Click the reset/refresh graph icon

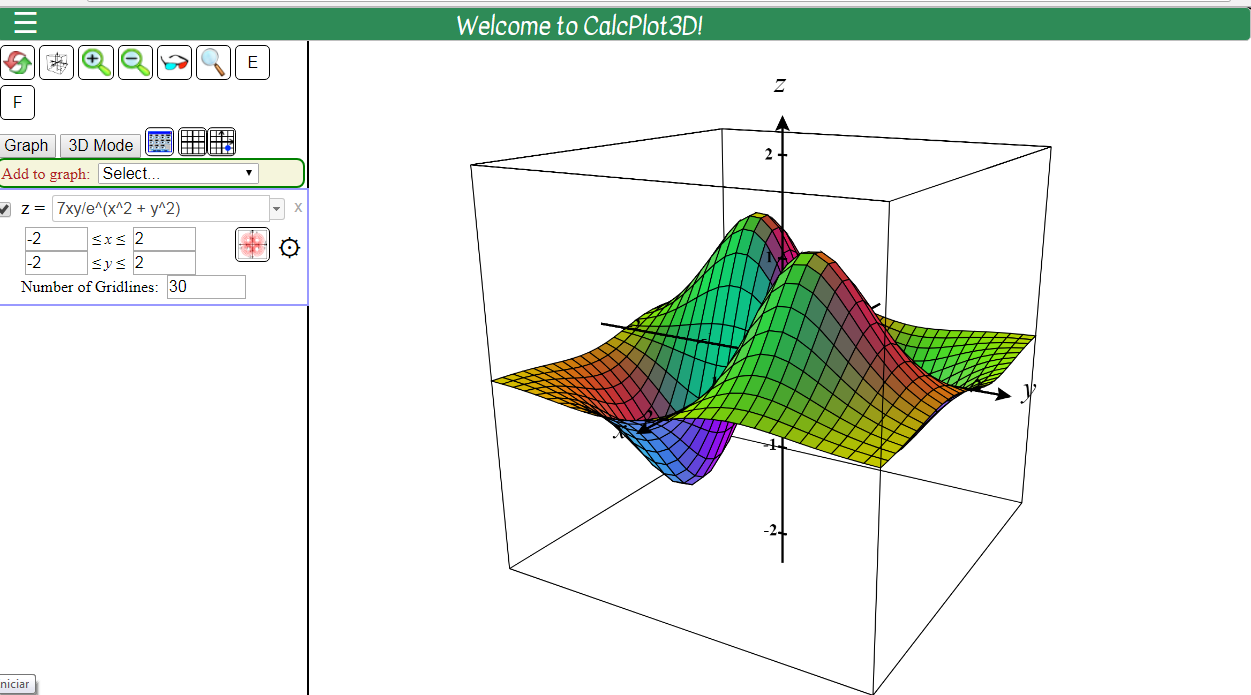(x=17, y=62)
